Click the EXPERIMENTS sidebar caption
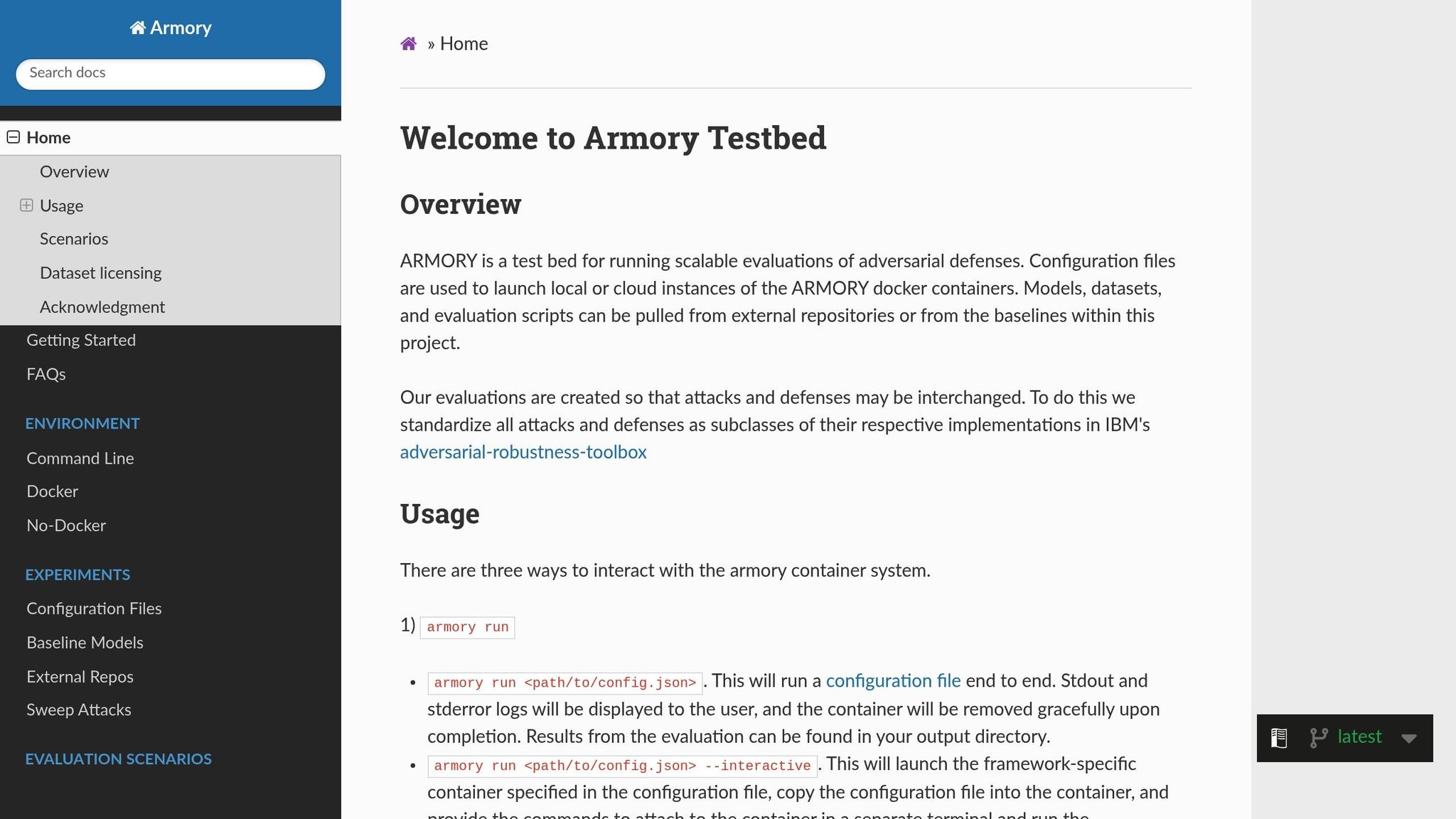The image size is (1456, 819). click(77, 575)
